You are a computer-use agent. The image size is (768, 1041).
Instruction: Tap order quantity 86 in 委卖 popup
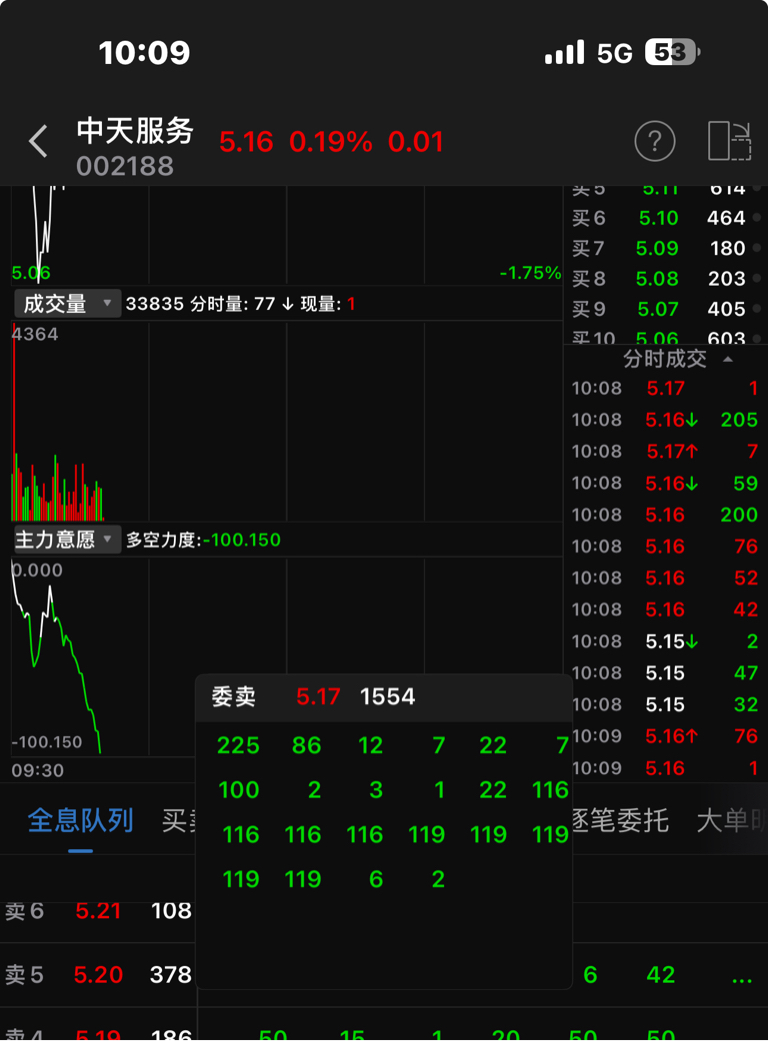click(307, 745)
